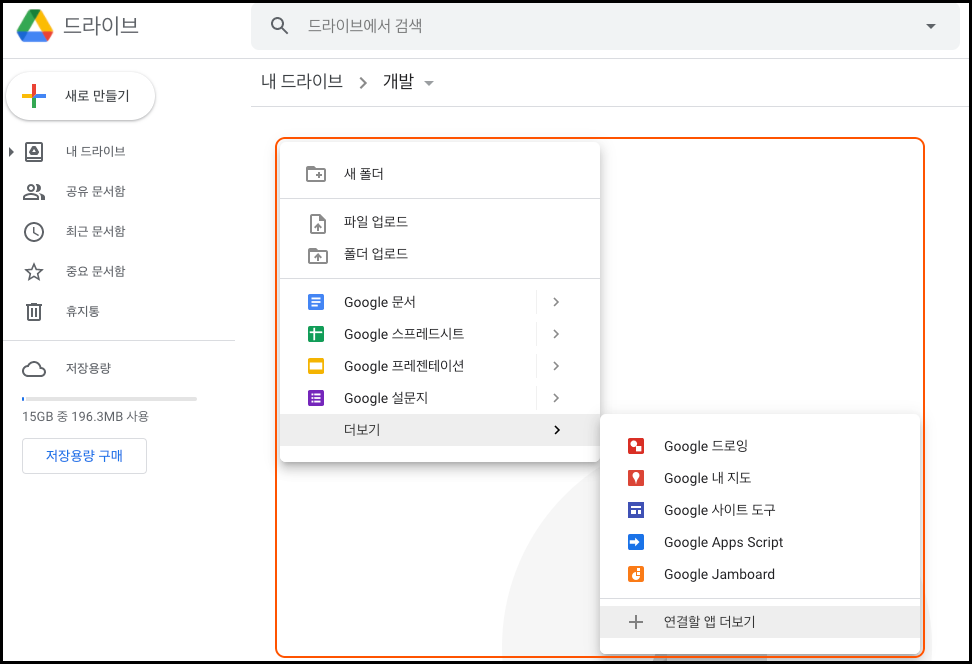Click the 내 드라이브 sidebar drive icon

(x=33, y=152)
